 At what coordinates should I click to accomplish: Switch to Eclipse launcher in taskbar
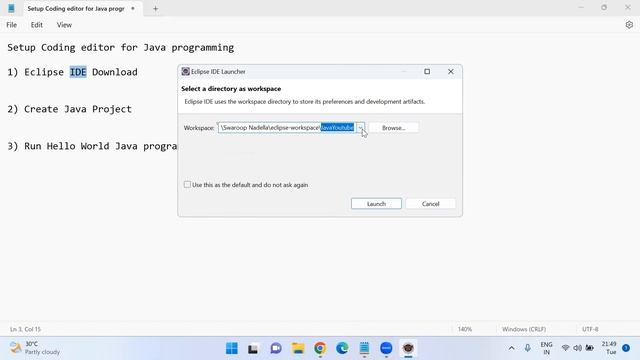pos(408,348)
